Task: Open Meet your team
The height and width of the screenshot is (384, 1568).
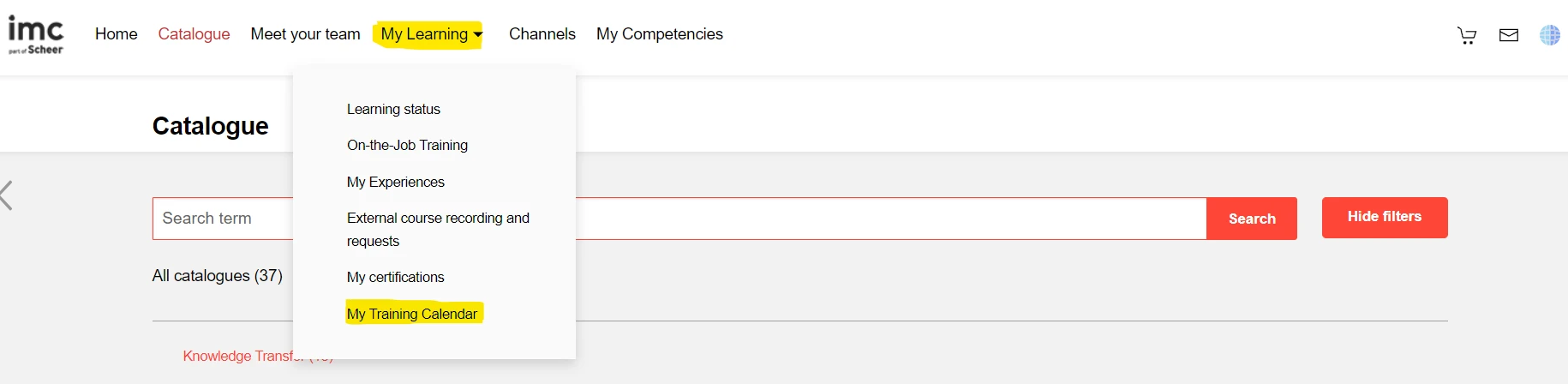Action: point(305,34)
